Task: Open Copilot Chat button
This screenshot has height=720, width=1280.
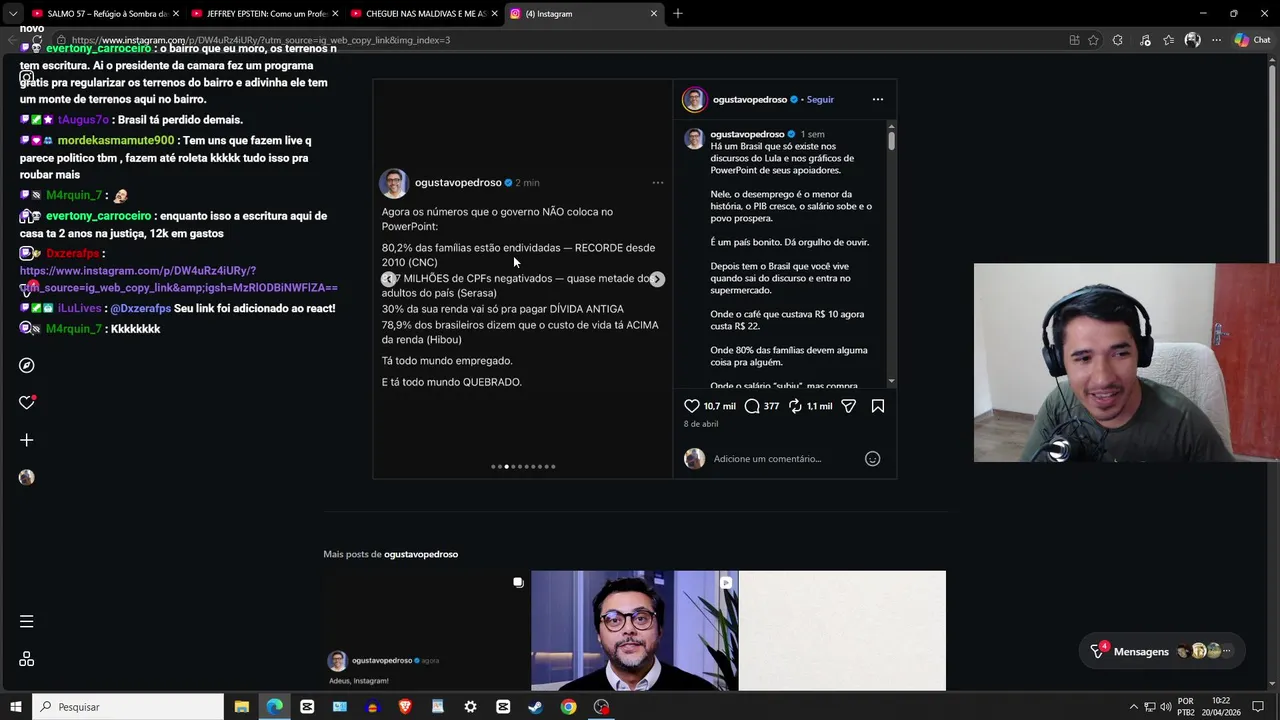Action: click(x=1252, y=40)
